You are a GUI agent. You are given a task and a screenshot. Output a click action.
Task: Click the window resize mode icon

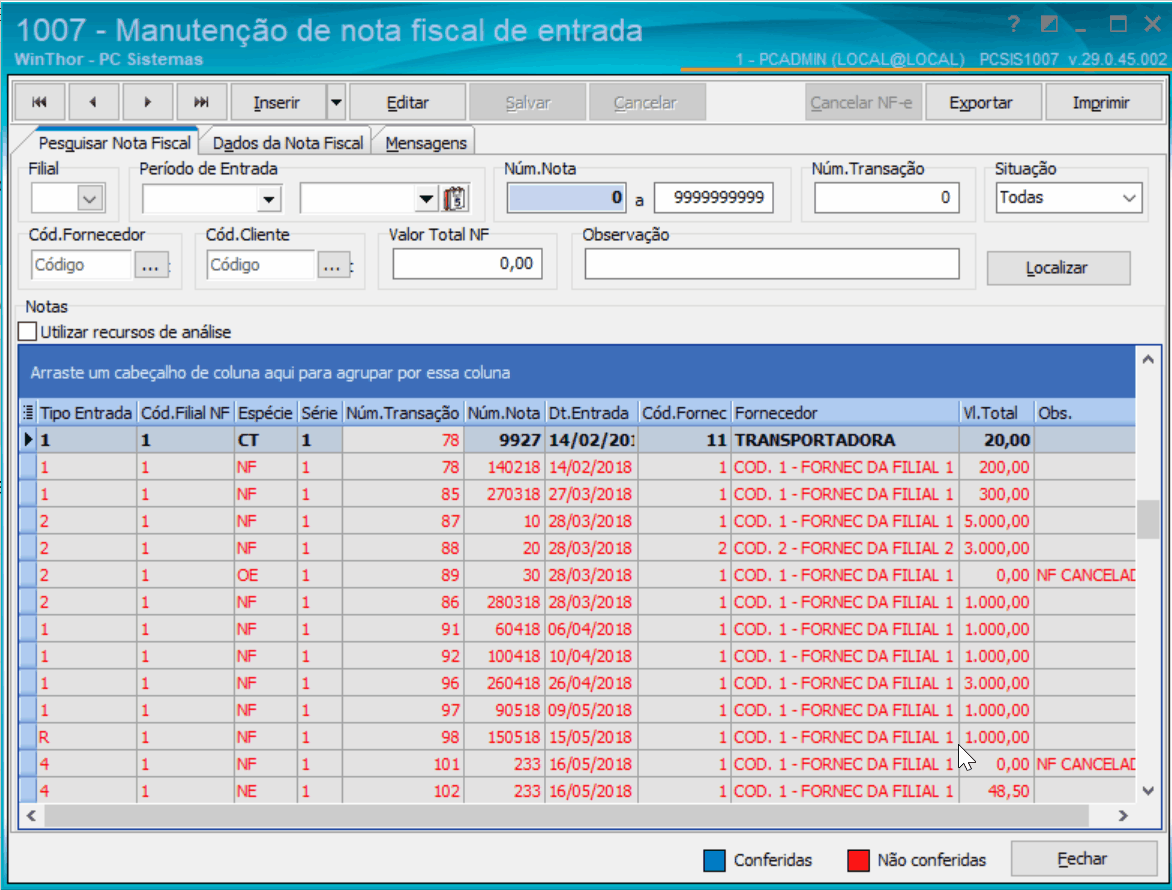pos(1049,25)
